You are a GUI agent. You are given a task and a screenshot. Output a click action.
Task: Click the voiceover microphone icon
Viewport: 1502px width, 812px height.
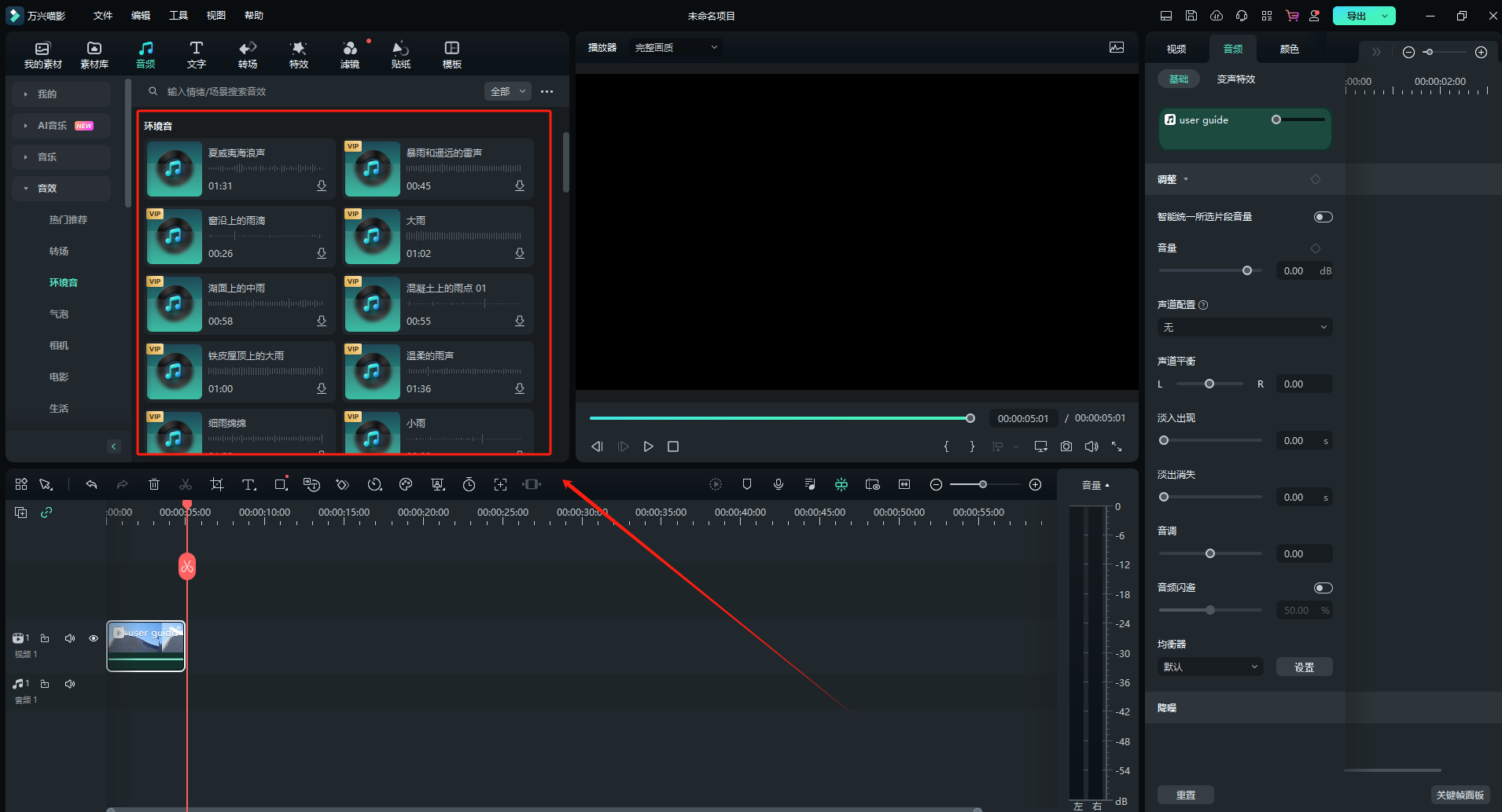[x=779, y=485]
